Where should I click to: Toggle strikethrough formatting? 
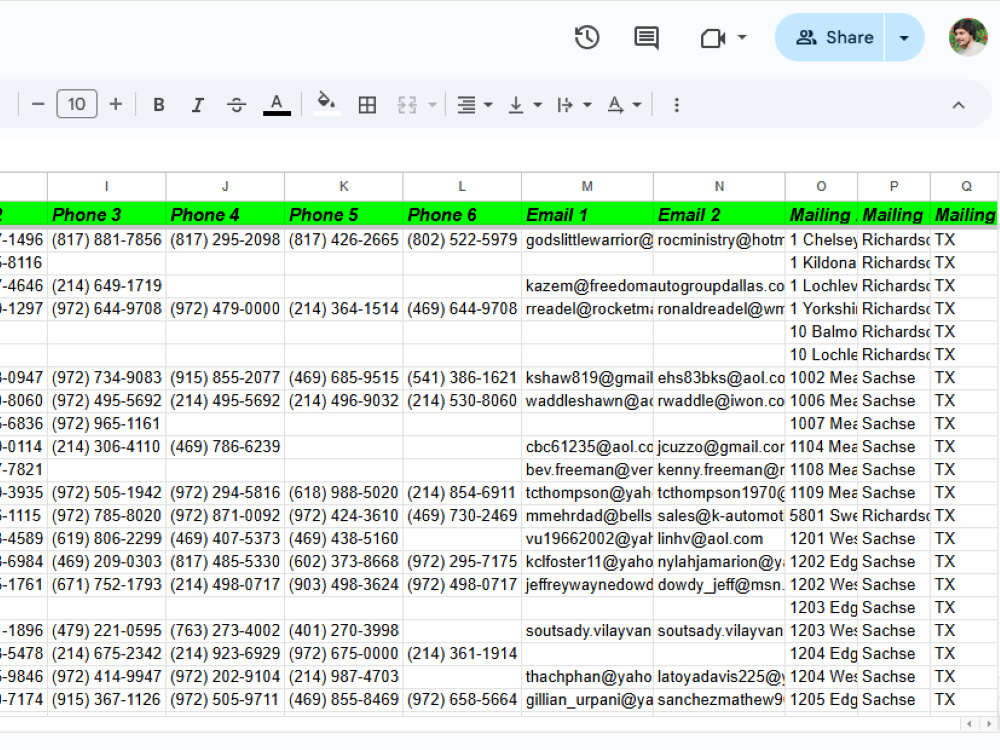point(237,105)
